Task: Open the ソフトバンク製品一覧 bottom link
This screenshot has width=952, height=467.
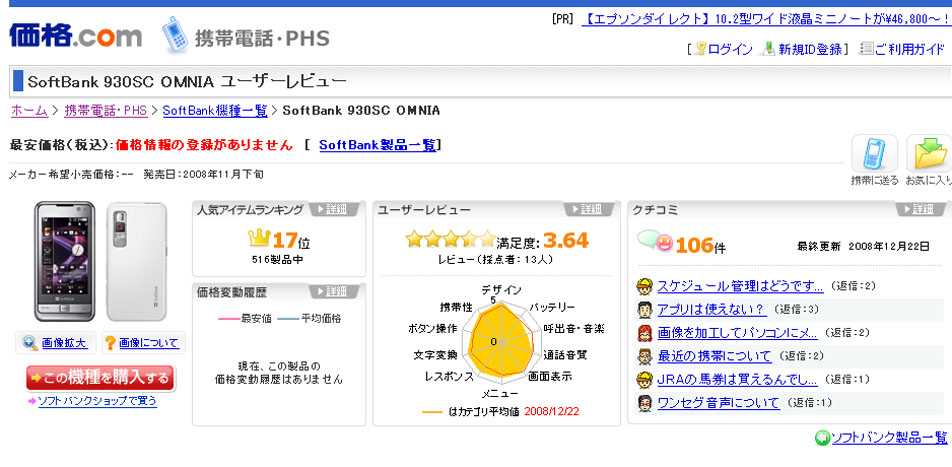Action: [889, 437]
